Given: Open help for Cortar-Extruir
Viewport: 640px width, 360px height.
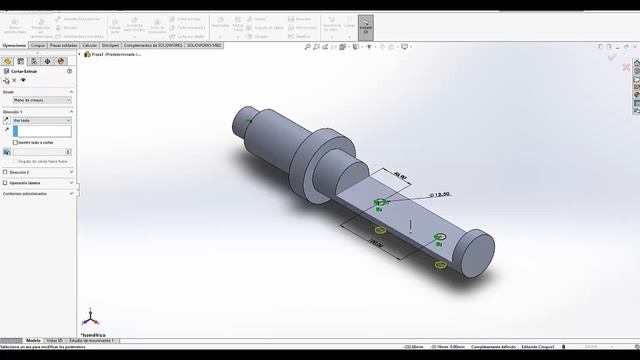Looking at the screenshot, I should [x=69, y=71].
